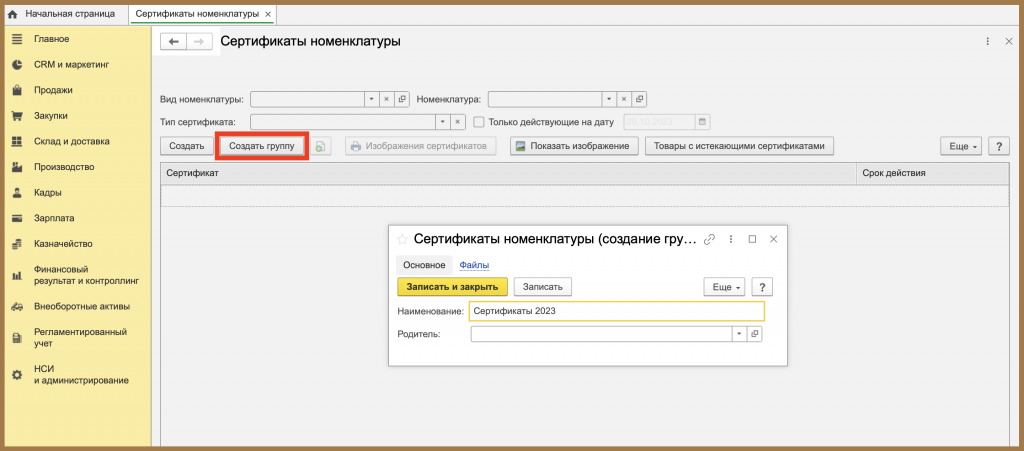
Task: Open help with the dialog question mark
Action: pyautogui.click(x=762, y=287)
